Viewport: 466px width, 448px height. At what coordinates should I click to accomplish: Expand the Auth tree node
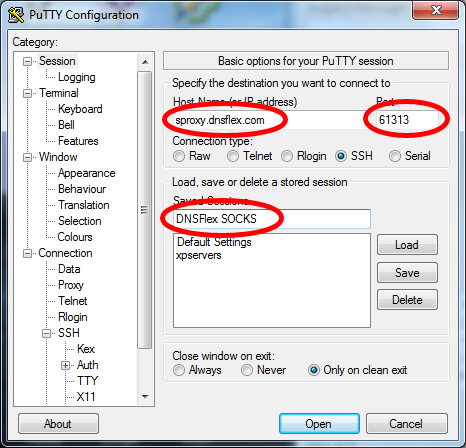pyautogui.click(x=66, y=365)
